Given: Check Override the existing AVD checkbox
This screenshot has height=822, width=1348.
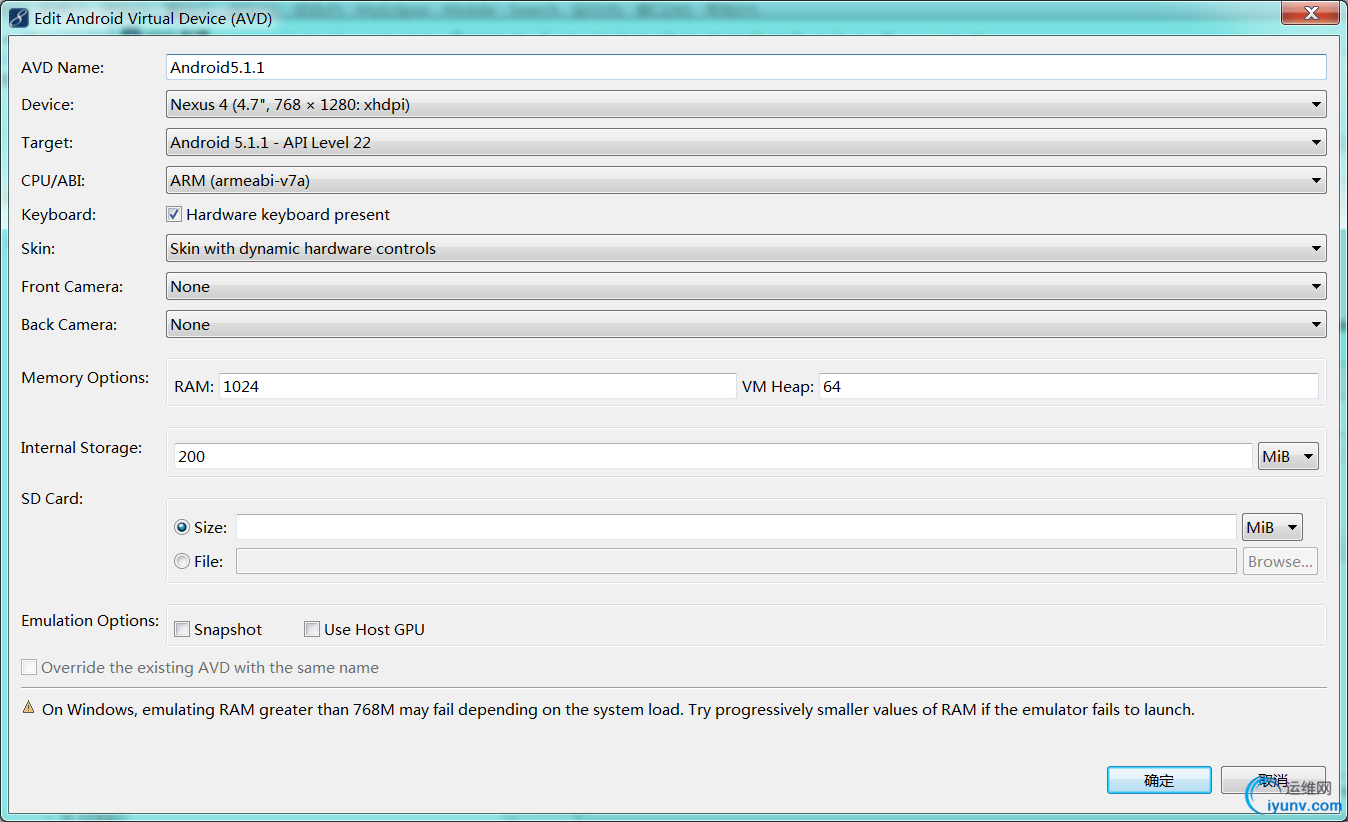Looking at the screenshot, I should pyautogui.click(x=29, y=667).
